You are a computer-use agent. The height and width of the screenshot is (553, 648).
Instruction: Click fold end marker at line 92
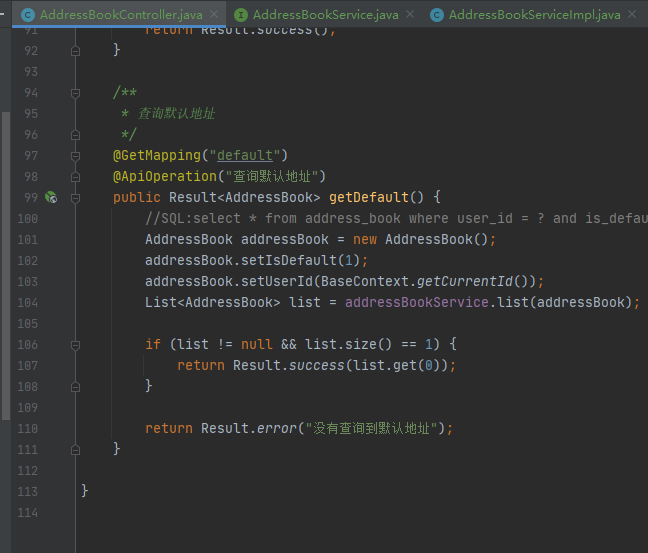click(x=75, y=51)
